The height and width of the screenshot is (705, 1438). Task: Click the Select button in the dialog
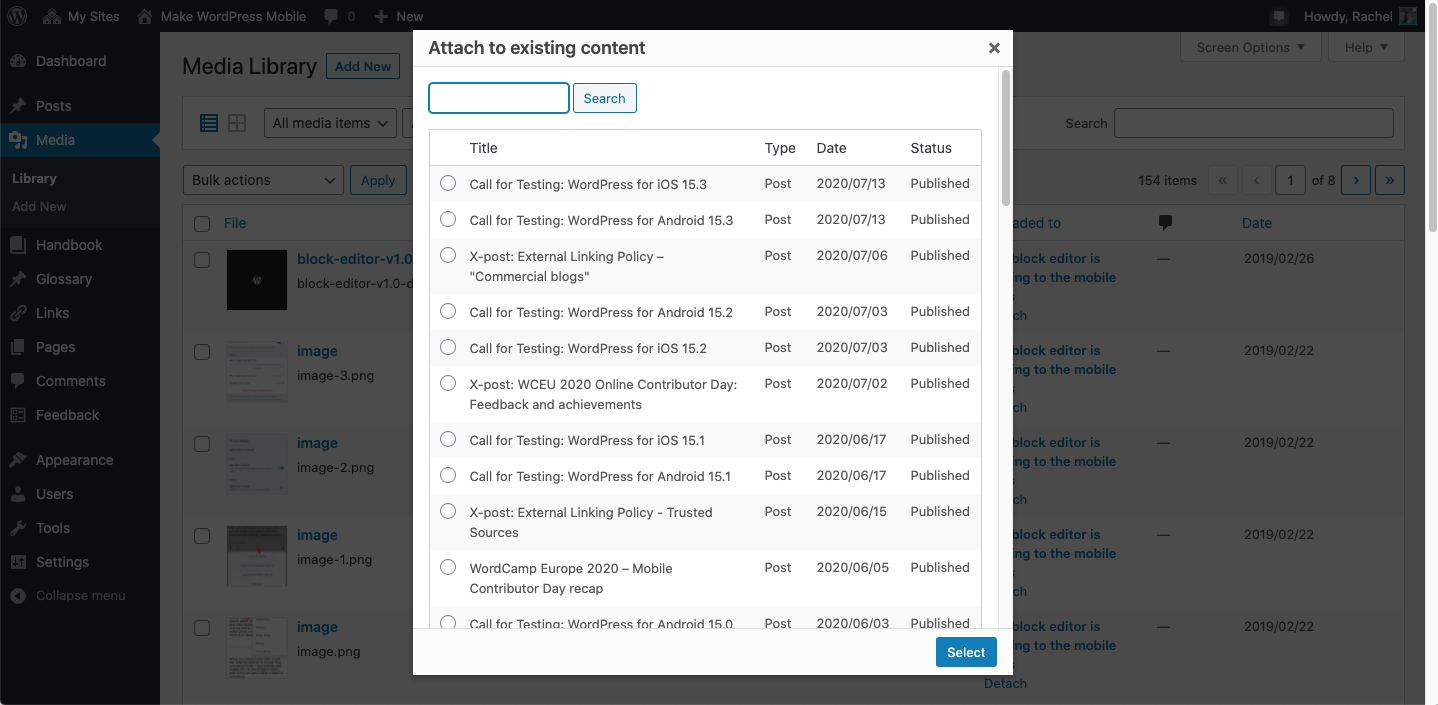966,652
